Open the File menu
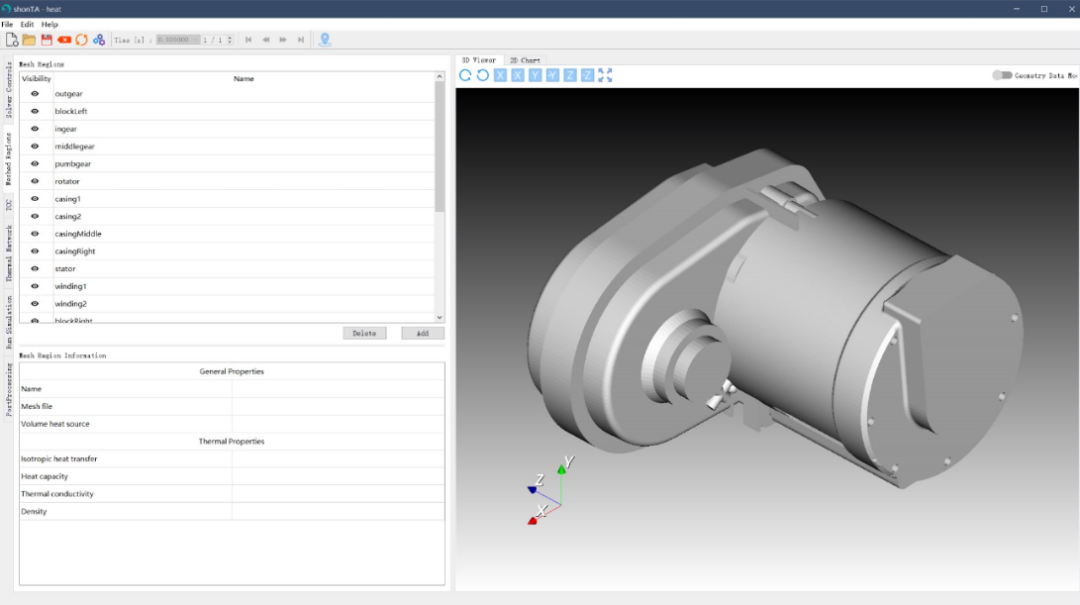The width and height of the screenshot is (1080, 605). [x=7, y=24]
